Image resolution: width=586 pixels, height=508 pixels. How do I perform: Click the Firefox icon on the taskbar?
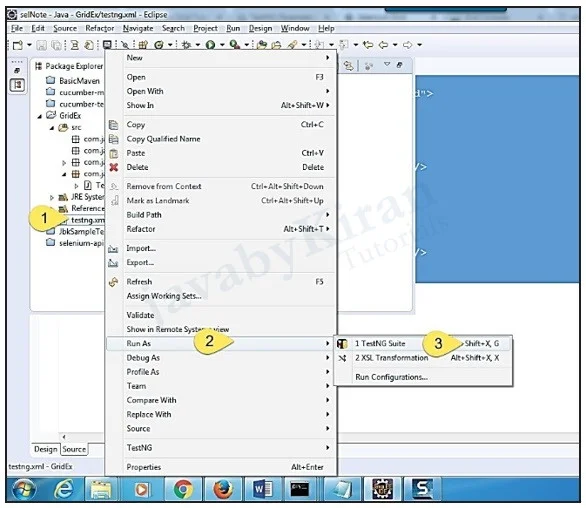[x=223, y=489]
